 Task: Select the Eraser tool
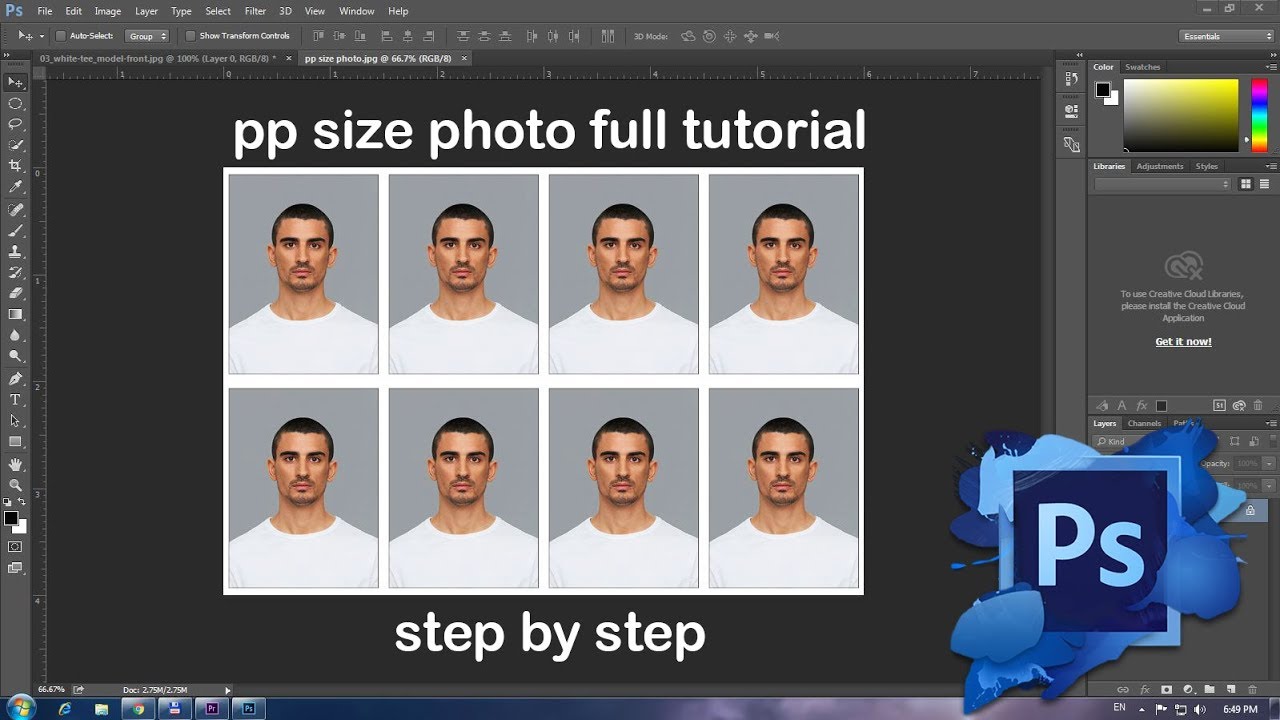tap(15, 293)
